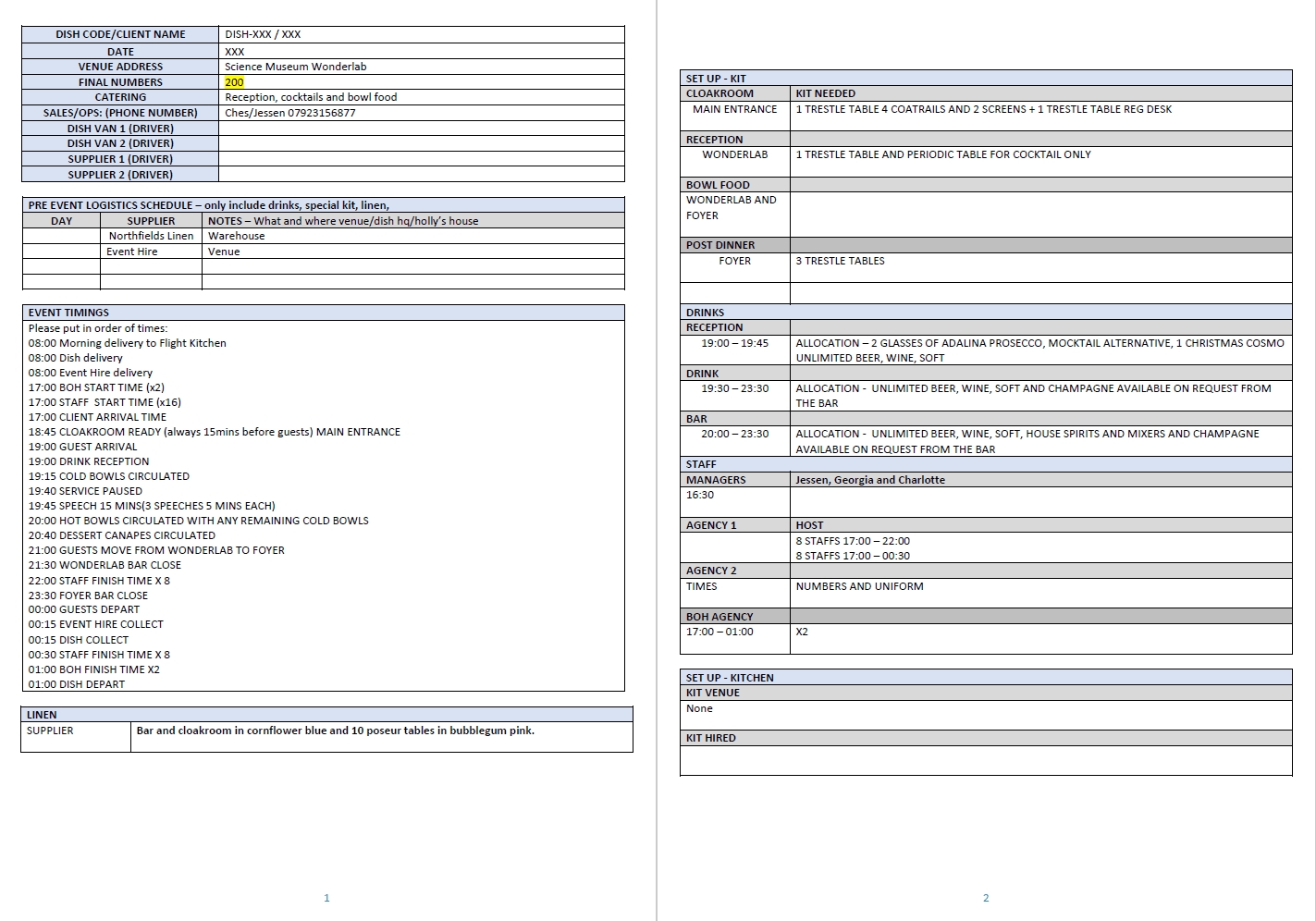The width and height of the screenshot is (1316, 921).
Task: Click the SET UP - KIT section header
Action: pyautogui.click(x=716, y=79)
